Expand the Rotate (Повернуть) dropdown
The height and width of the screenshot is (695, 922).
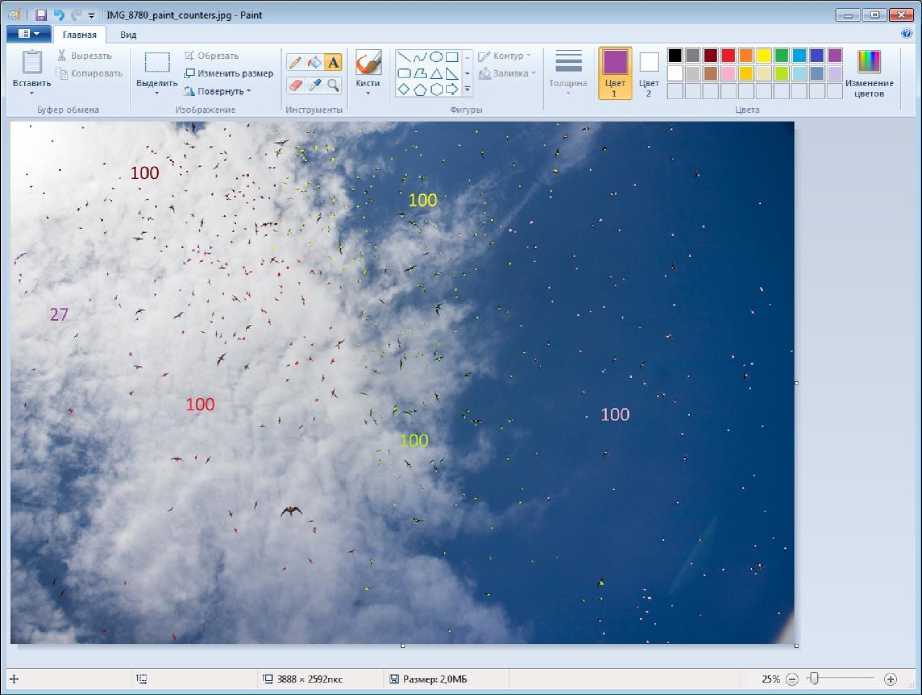tap(218, 91)
